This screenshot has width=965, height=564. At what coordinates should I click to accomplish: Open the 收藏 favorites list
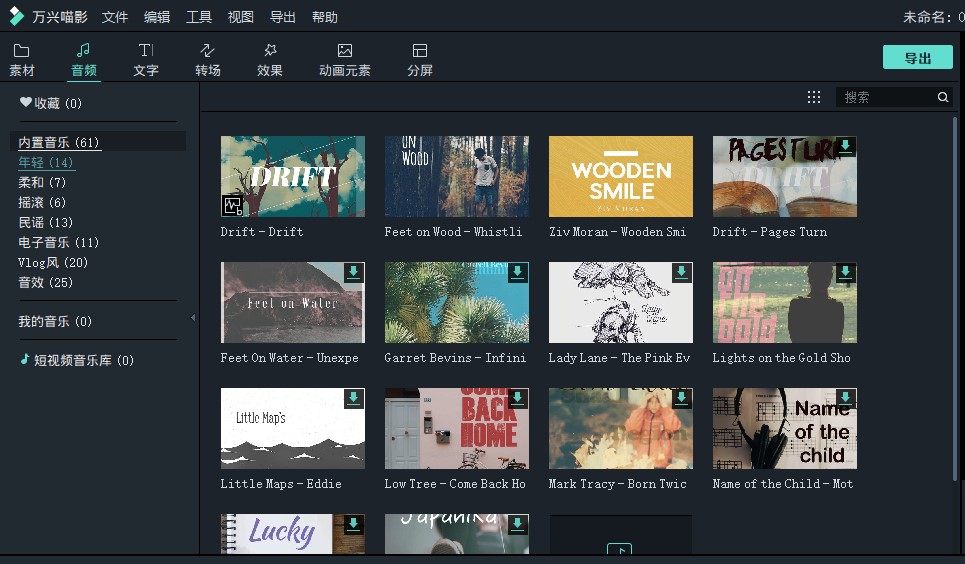click(x=50, y=103)
